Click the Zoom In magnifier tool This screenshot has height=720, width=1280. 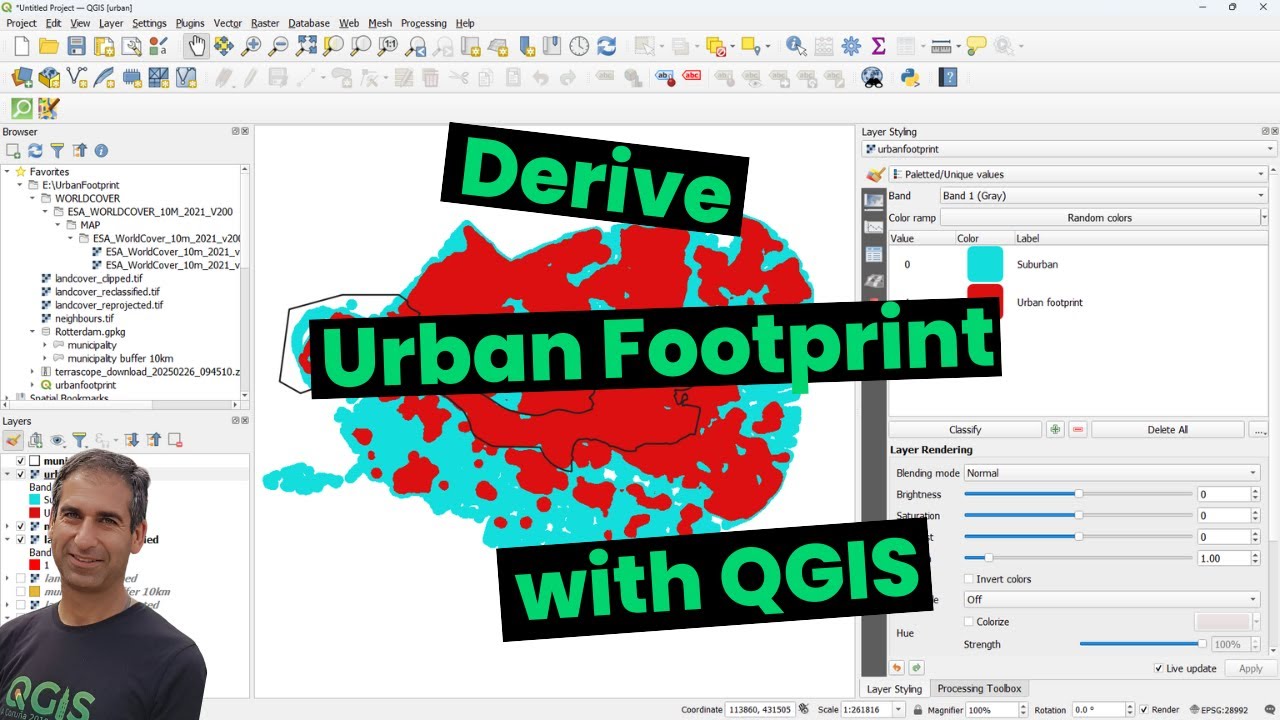click(251, 46)
